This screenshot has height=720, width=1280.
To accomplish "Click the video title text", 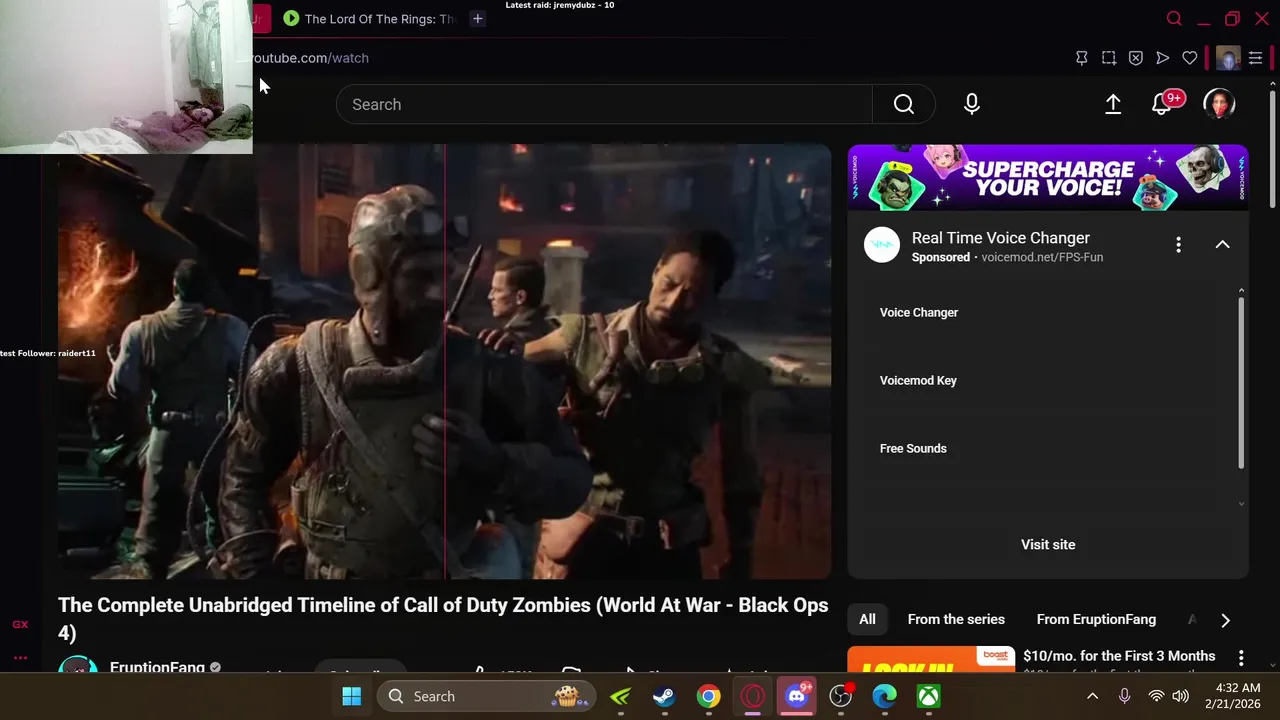I will (443, 619).
